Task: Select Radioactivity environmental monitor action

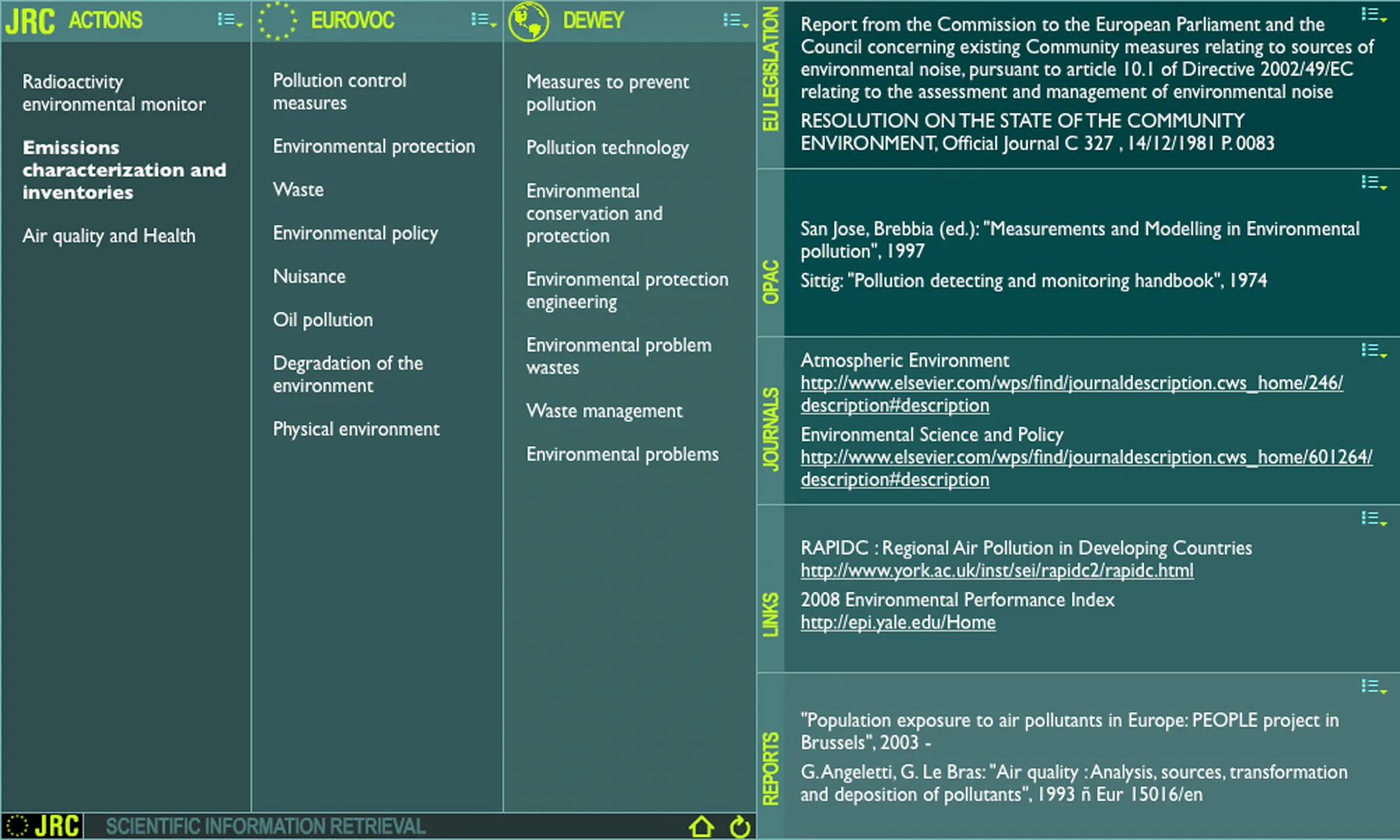Action: (114, 93)
